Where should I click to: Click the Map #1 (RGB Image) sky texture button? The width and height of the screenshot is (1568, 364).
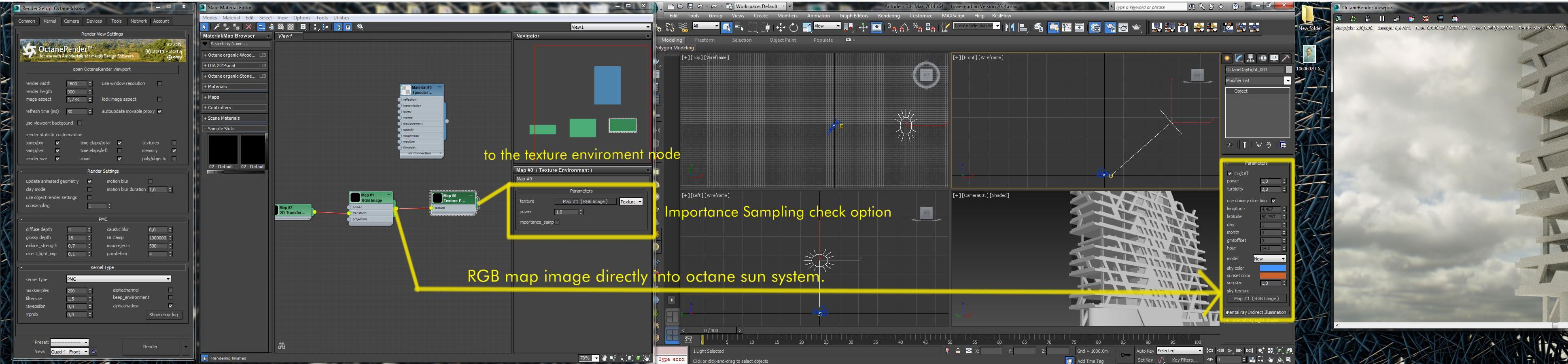pyautogui.click(x=1256, y=299)
